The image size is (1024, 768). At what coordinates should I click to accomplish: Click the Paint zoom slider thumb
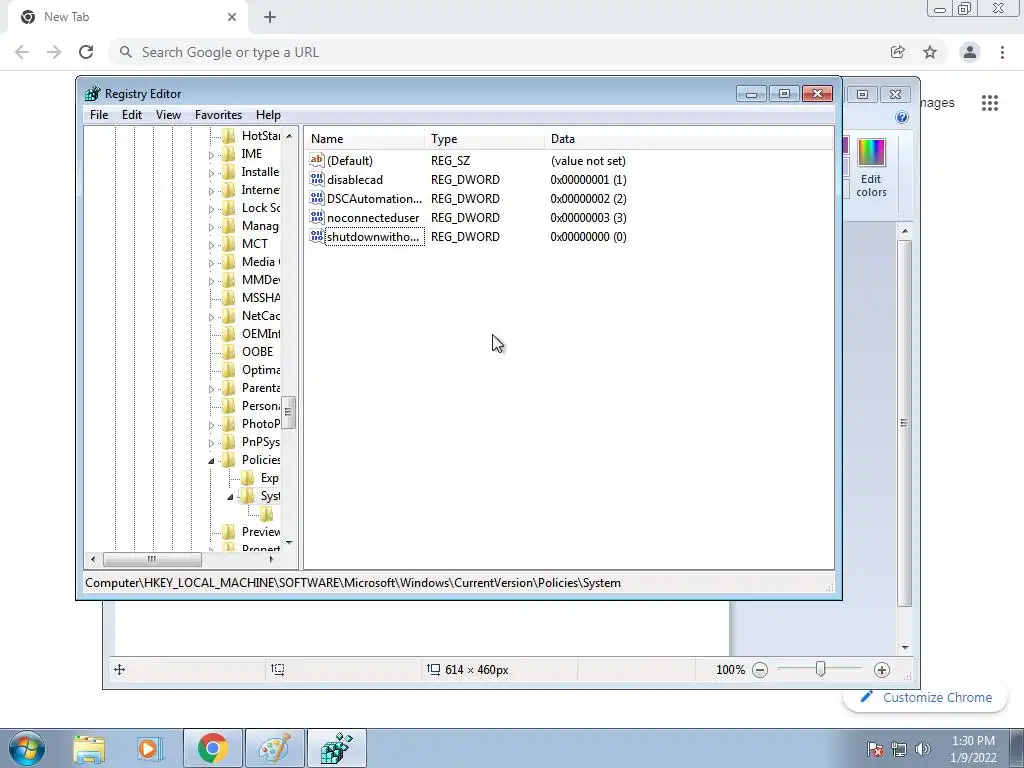coord(821,669)
